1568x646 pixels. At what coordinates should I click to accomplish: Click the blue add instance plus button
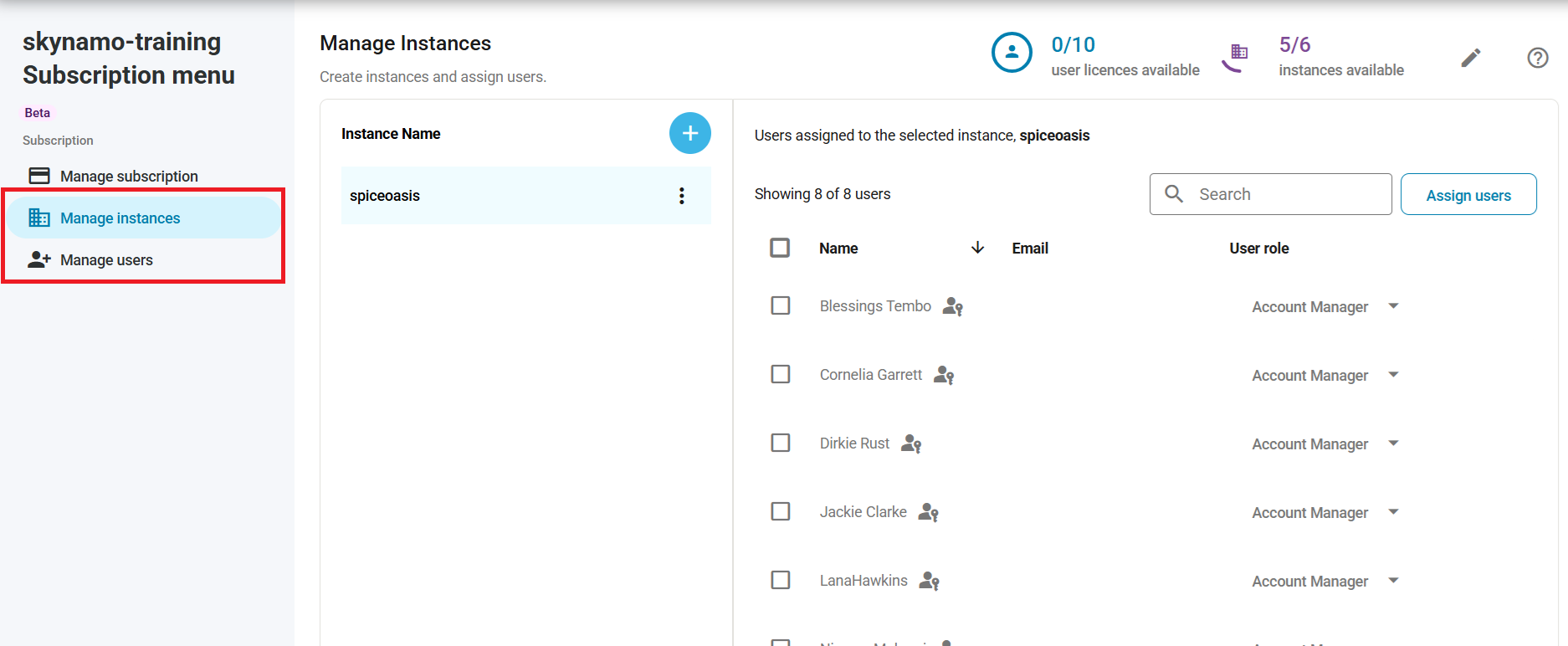pos(689,133)
